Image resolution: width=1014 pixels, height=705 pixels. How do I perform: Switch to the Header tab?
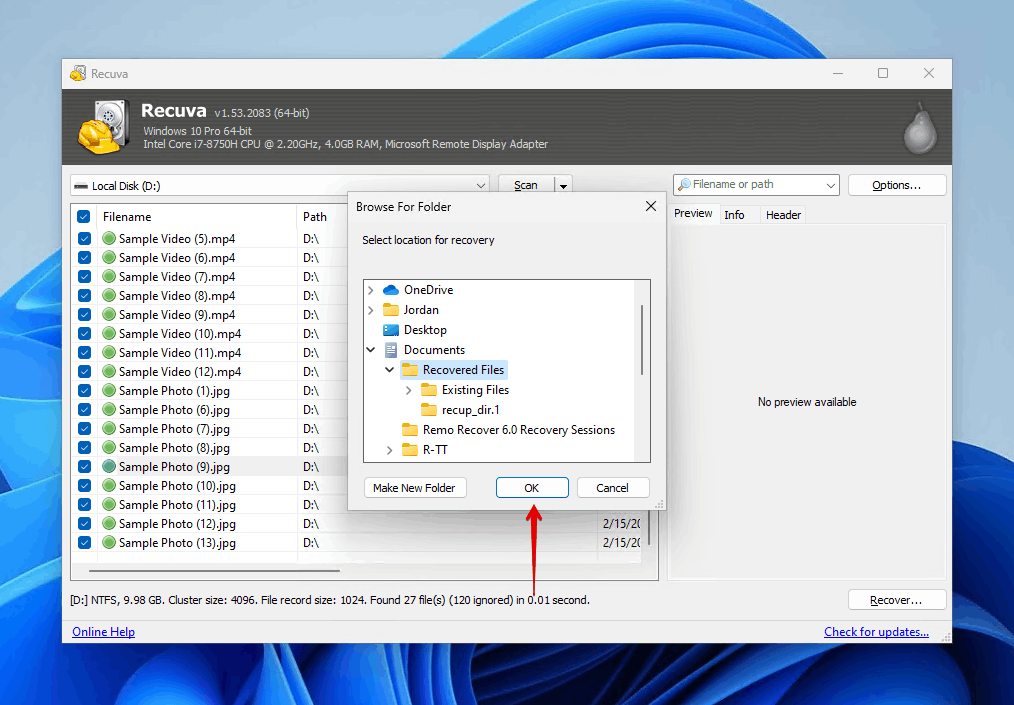(x=783, y=215)
